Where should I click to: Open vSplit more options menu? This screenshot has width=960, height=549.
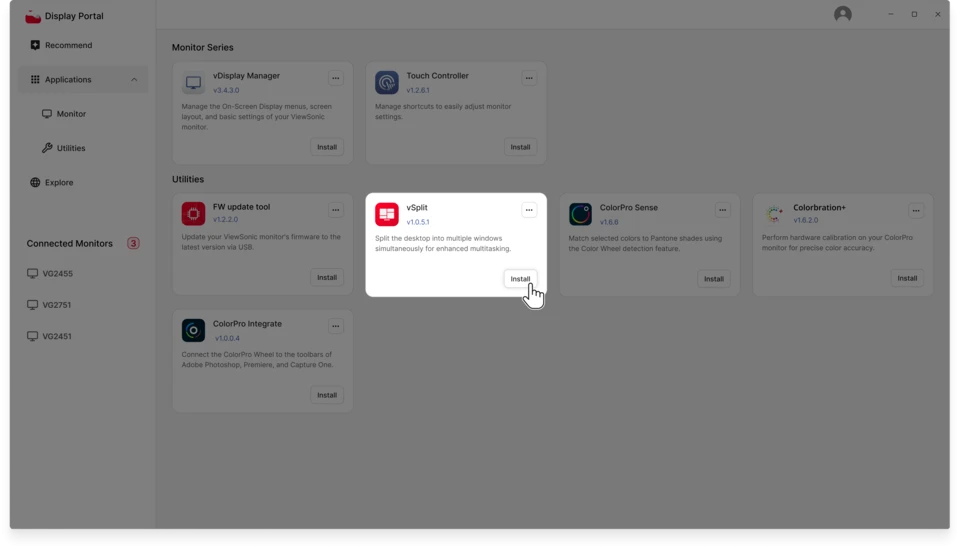pyautogui.click(x=529, y=210)
